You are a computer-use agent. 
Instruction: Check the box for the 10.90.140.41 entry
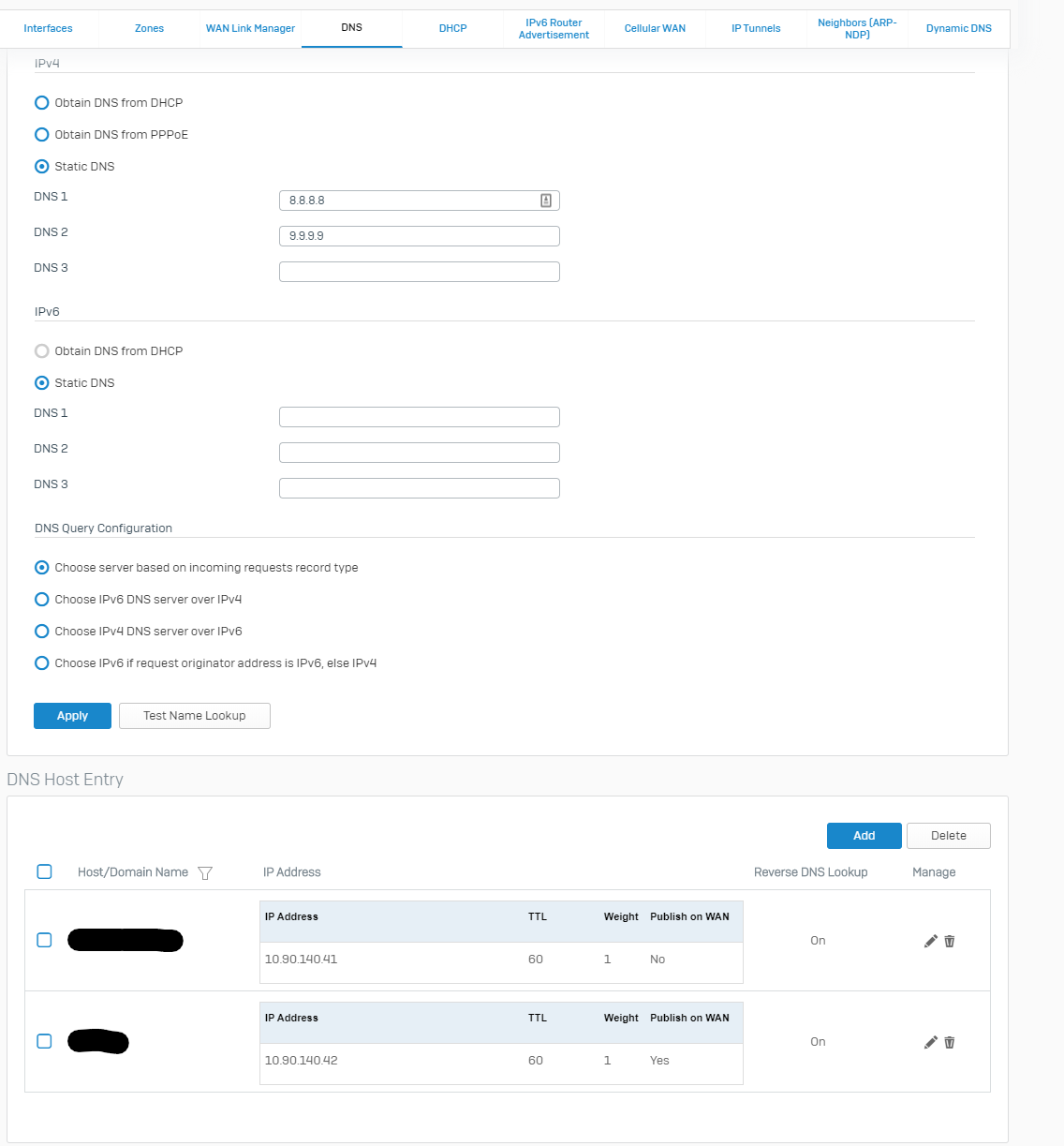pyautogui.click(x=44, y=940)
